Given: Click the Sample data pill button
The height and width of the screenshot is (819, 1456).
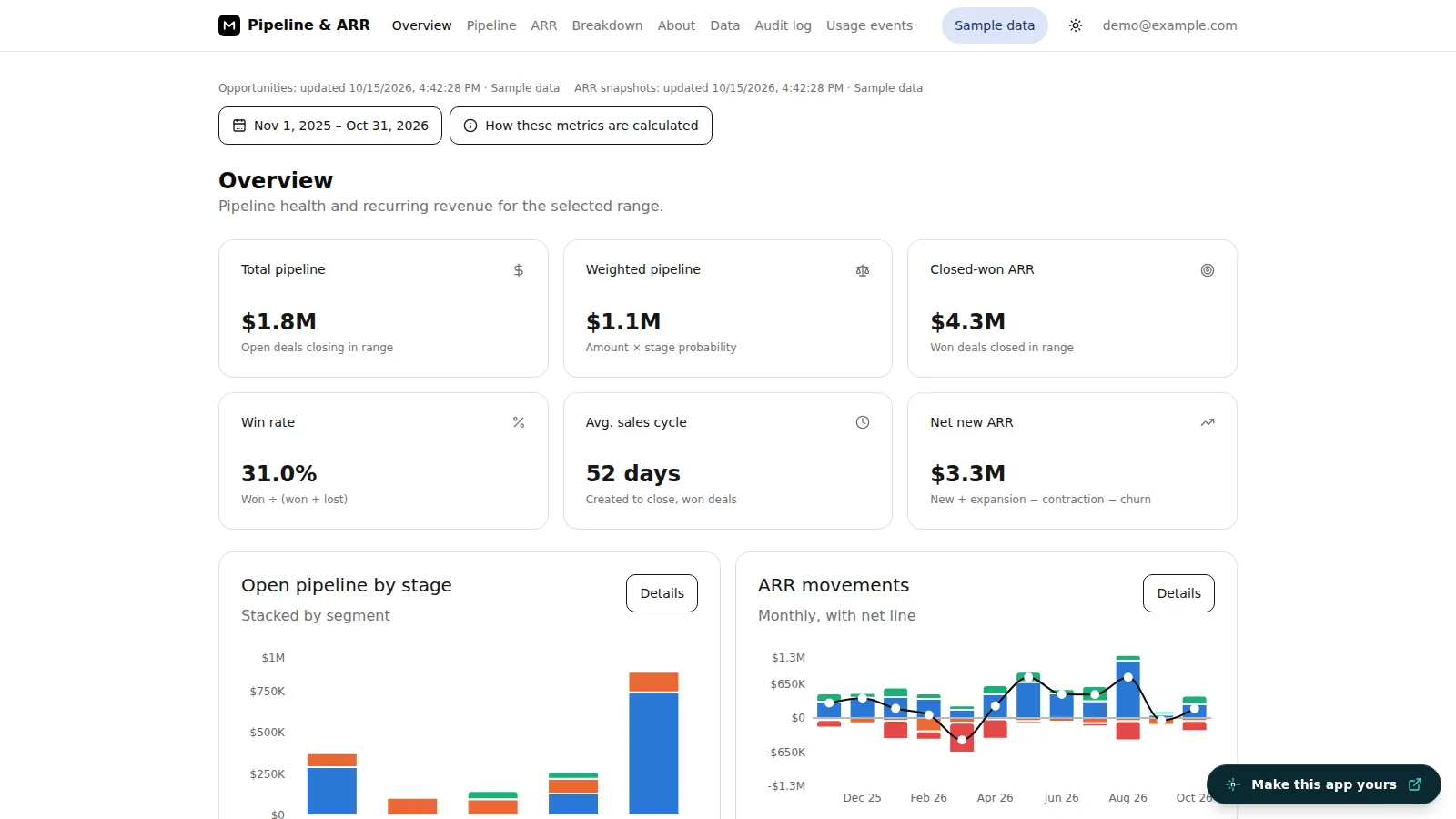Looking at the screenshot, I should tap(995, 25).
